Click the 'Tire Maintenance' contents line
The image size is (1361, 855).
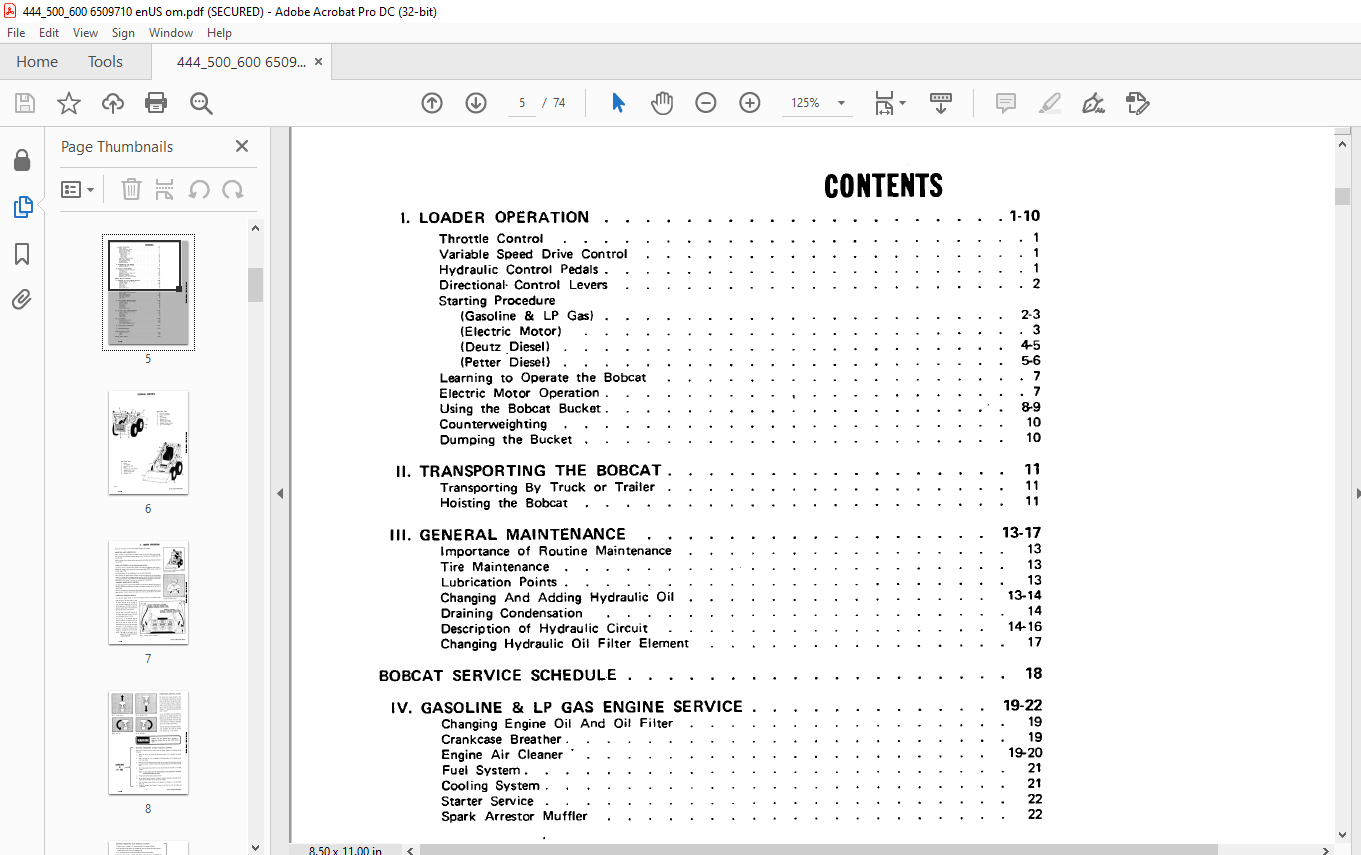(495, 567)
